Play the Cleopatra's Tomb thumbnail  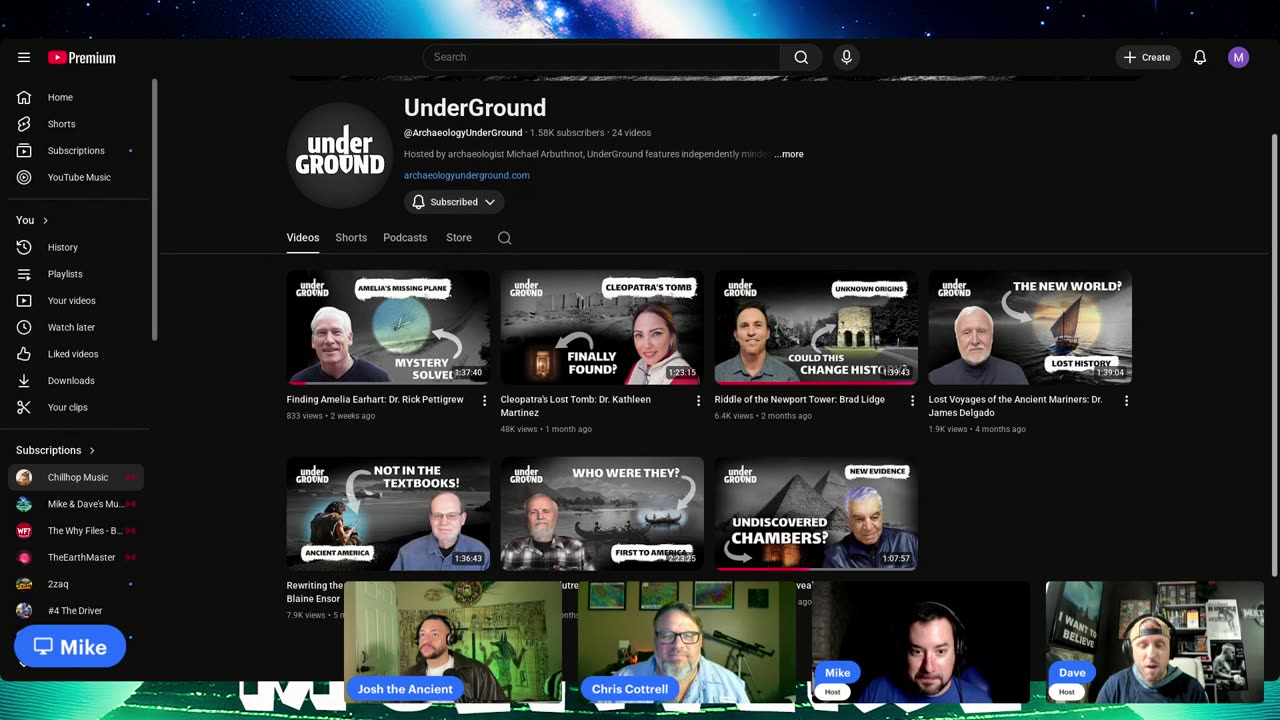602,327
